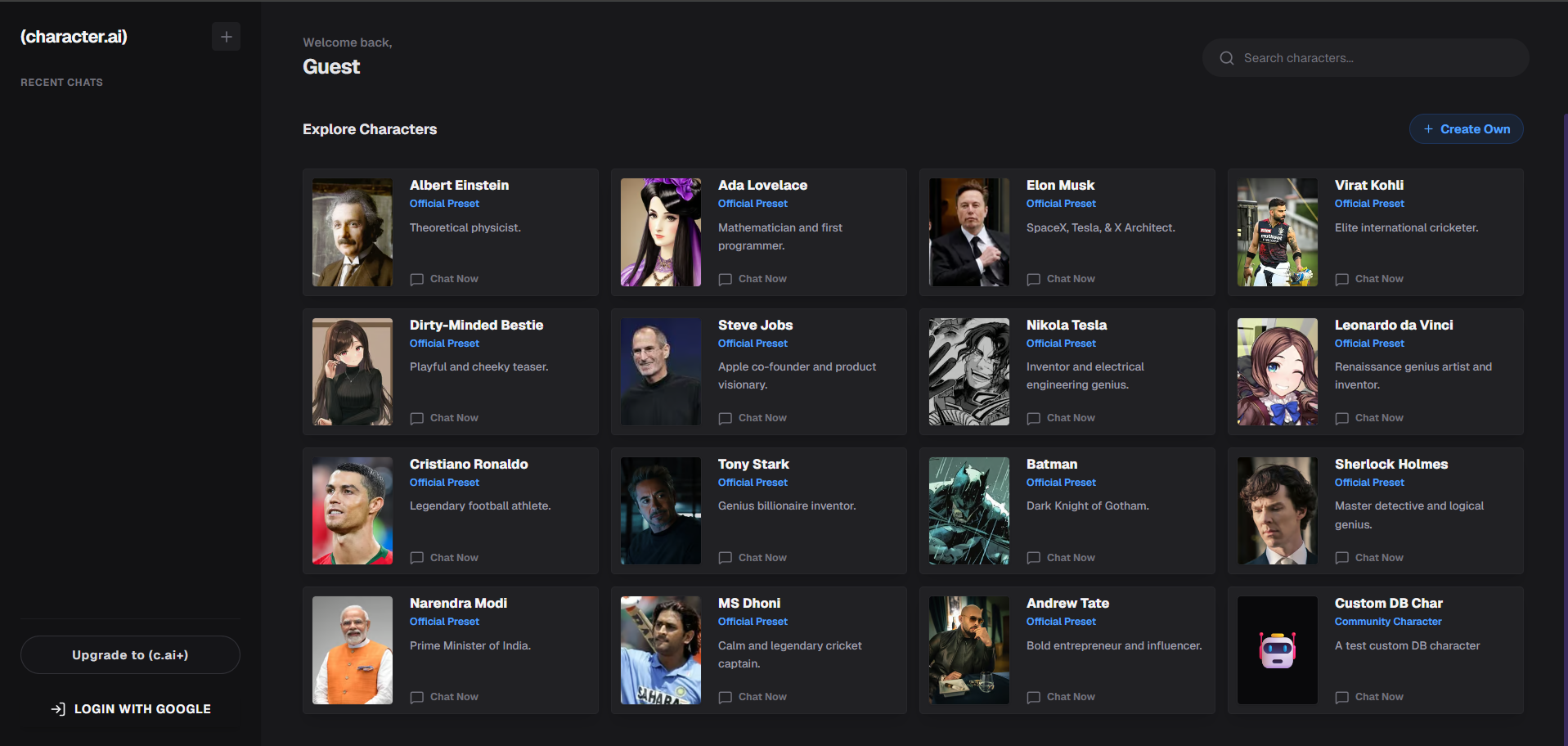Select Andrew Tate's photo thumbnail

[969, 650]
